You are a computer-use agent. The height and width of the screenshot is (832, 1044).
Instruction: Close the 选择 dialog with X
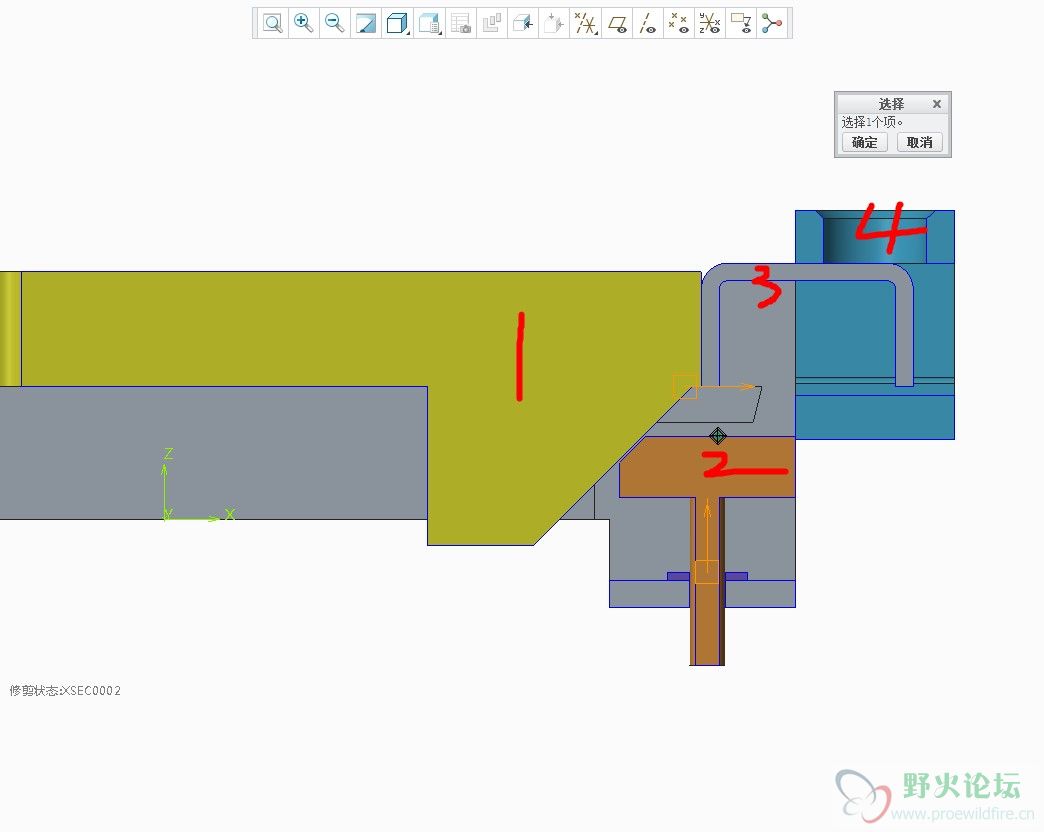937,104
